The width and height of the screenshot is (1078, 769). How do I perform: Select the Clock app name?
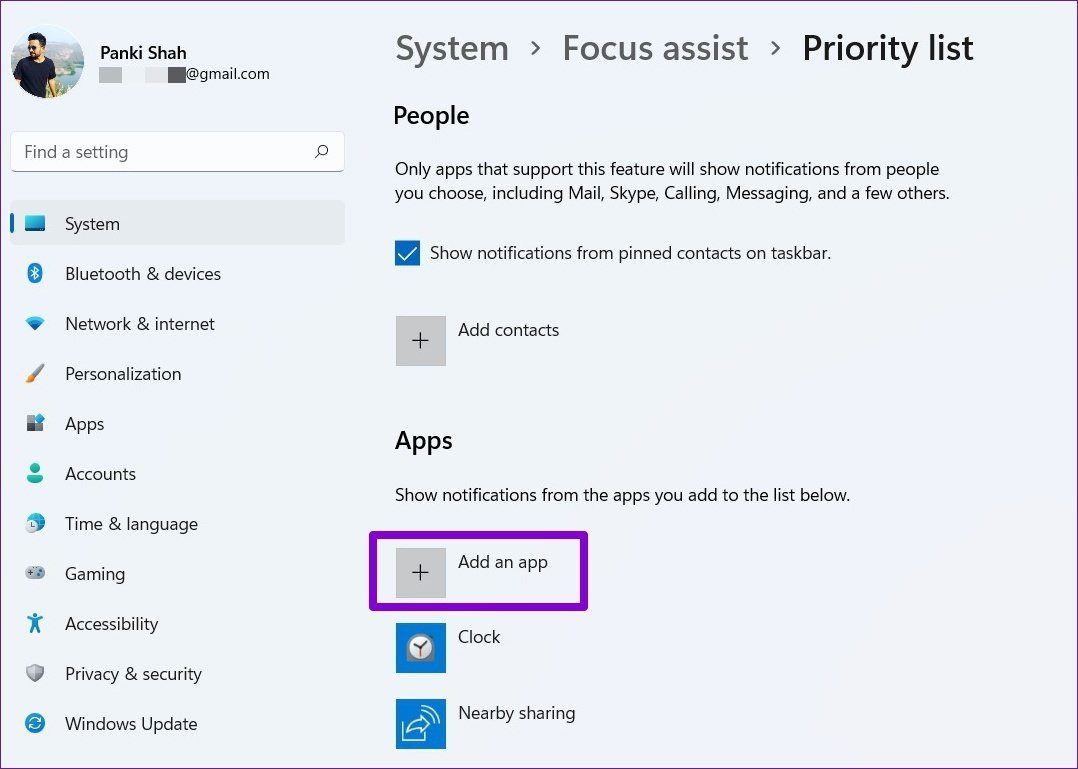pos(478,637)
